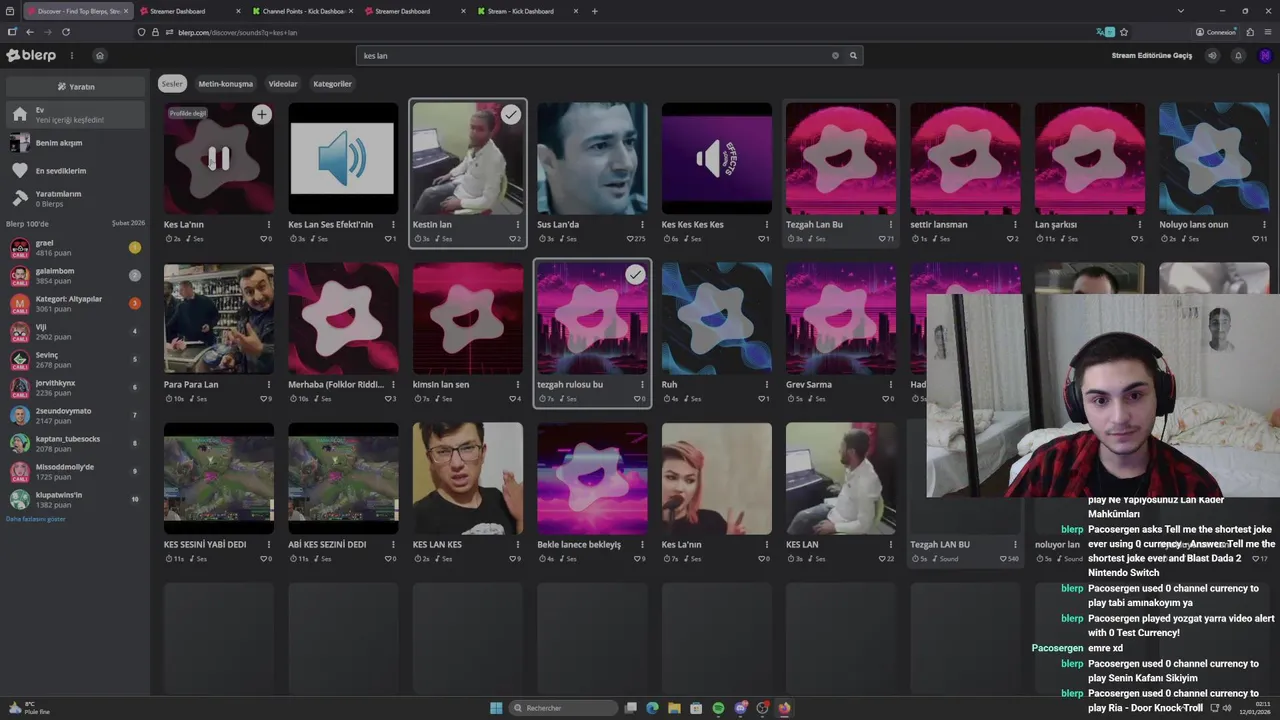This screenshot has width=1280, height=720.
Task: Open the Windows Start menu
Action: point(496,708)
